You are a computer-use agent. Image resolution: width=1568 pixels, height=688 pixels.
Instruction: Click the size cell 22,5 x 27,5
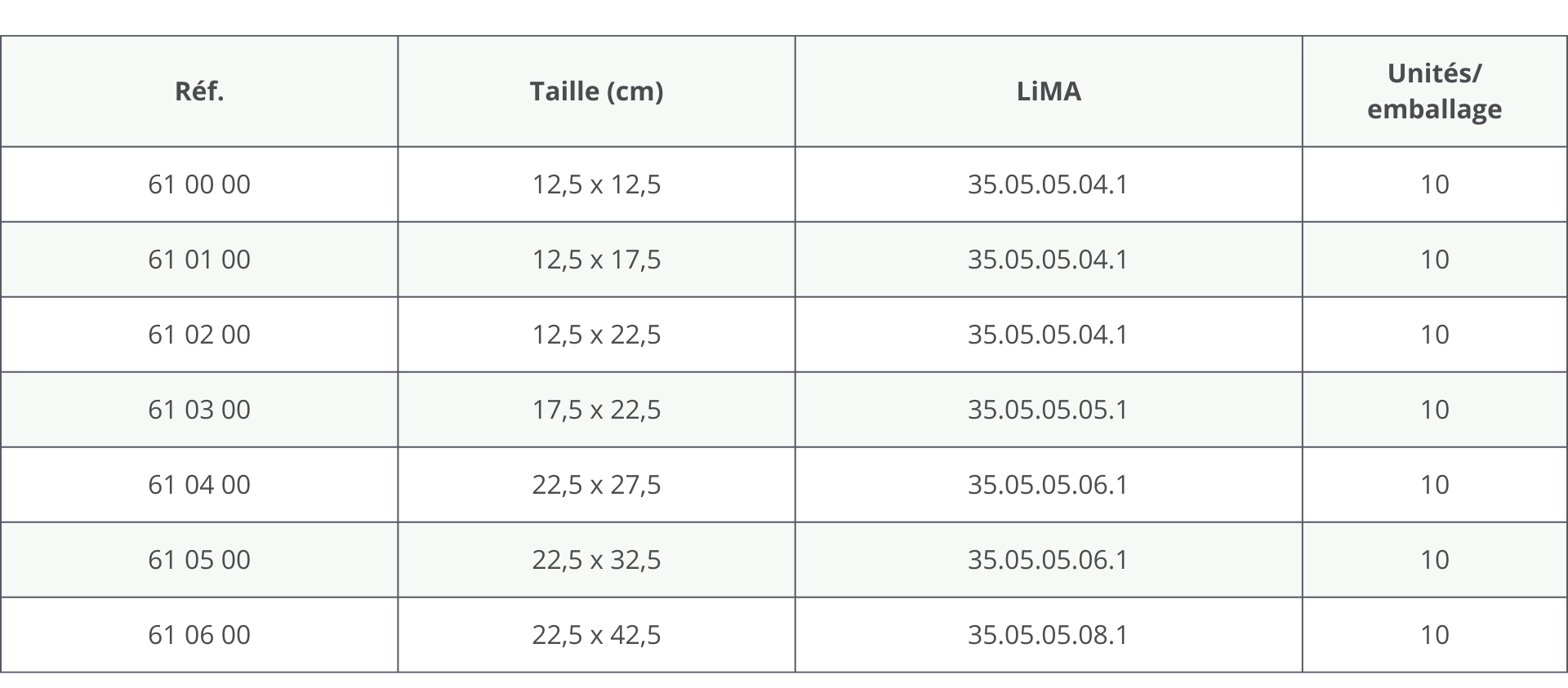pos(596,485)
